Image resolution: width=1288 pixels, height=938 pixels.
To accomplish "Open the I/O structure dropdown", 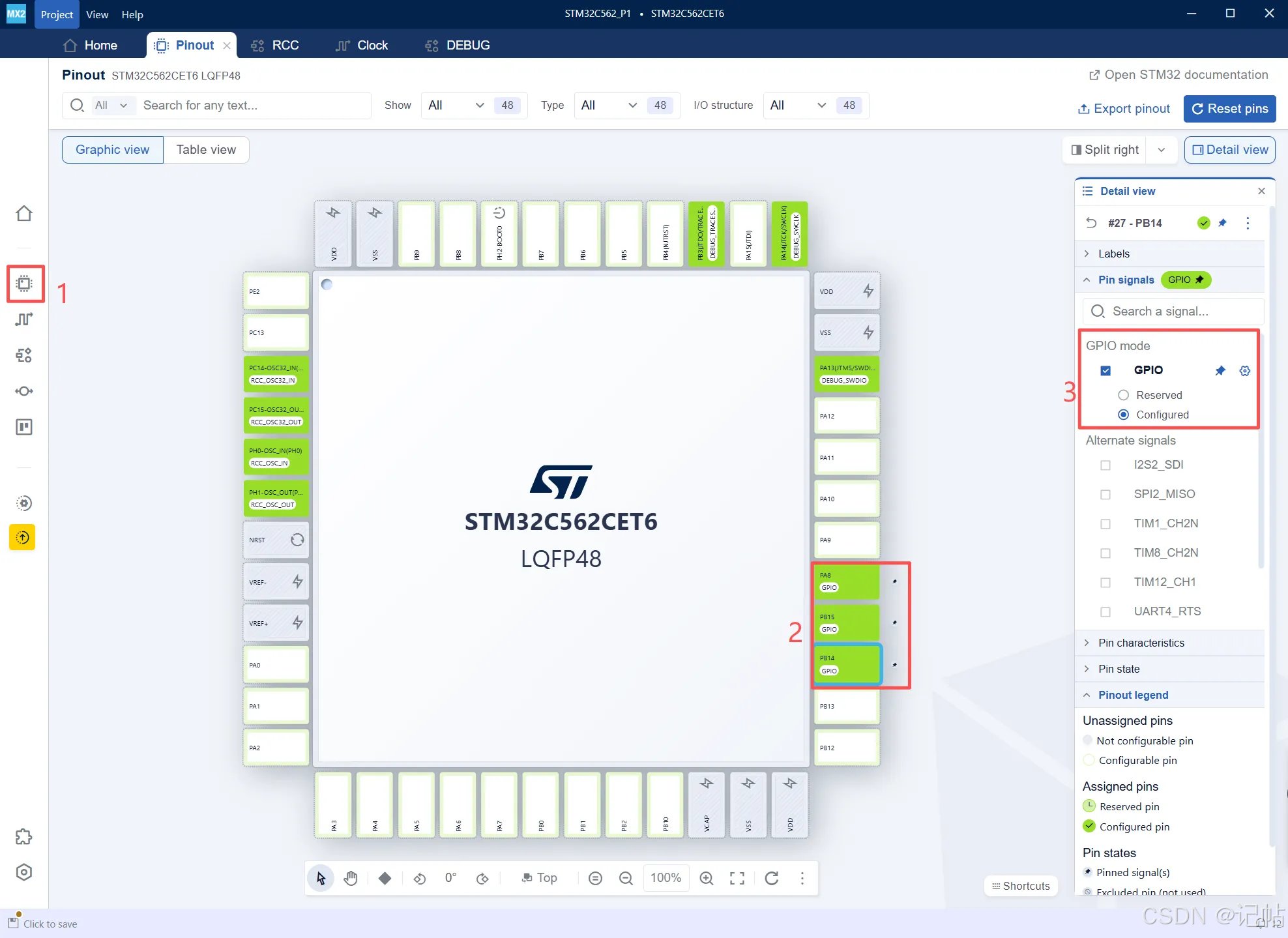I will [x=798, y=106].
